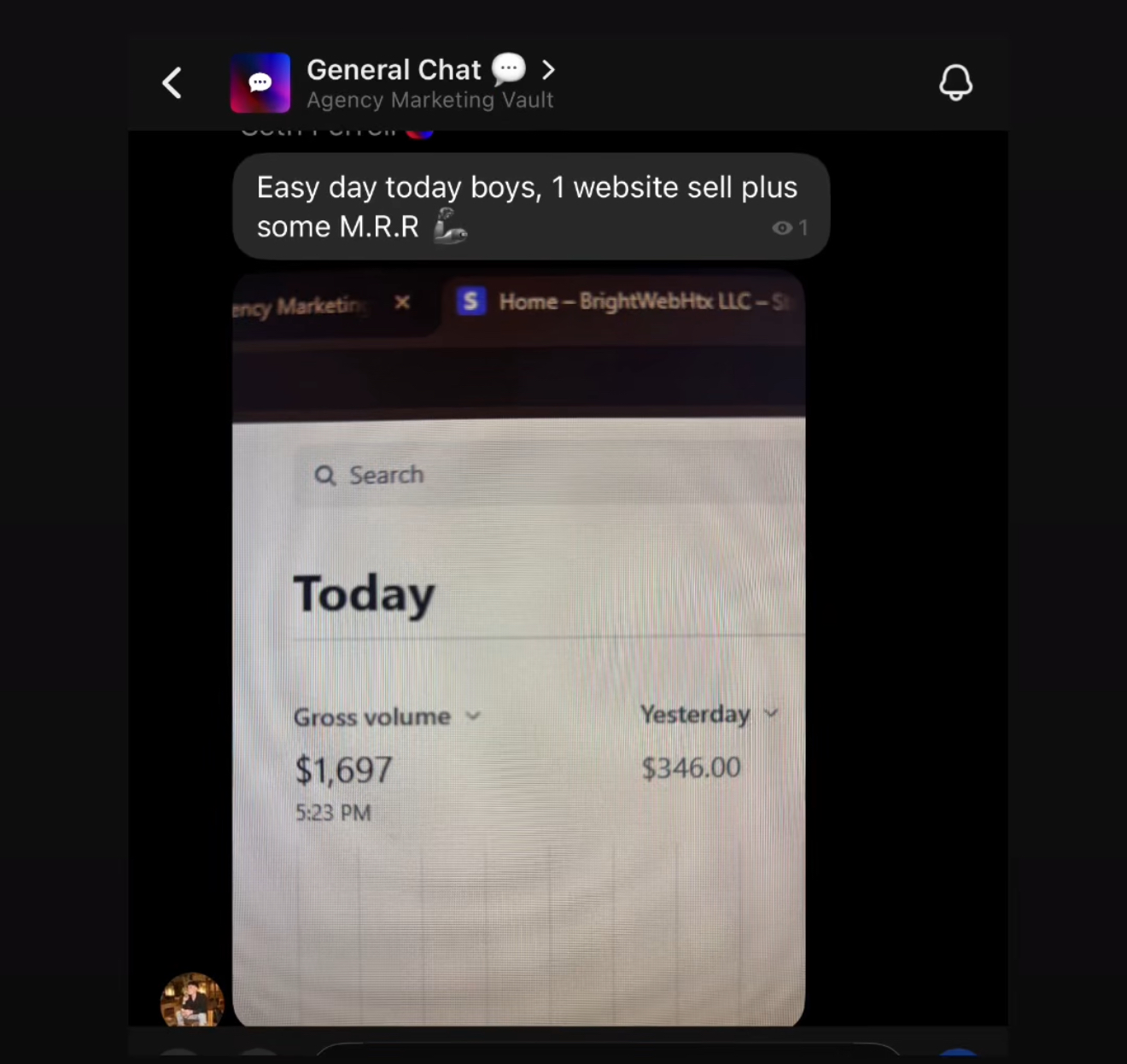Click the speech bubble emoji beside General Chat
Image resolution: width=1127 pixels, height=1064 pixels.
[509, 68]
